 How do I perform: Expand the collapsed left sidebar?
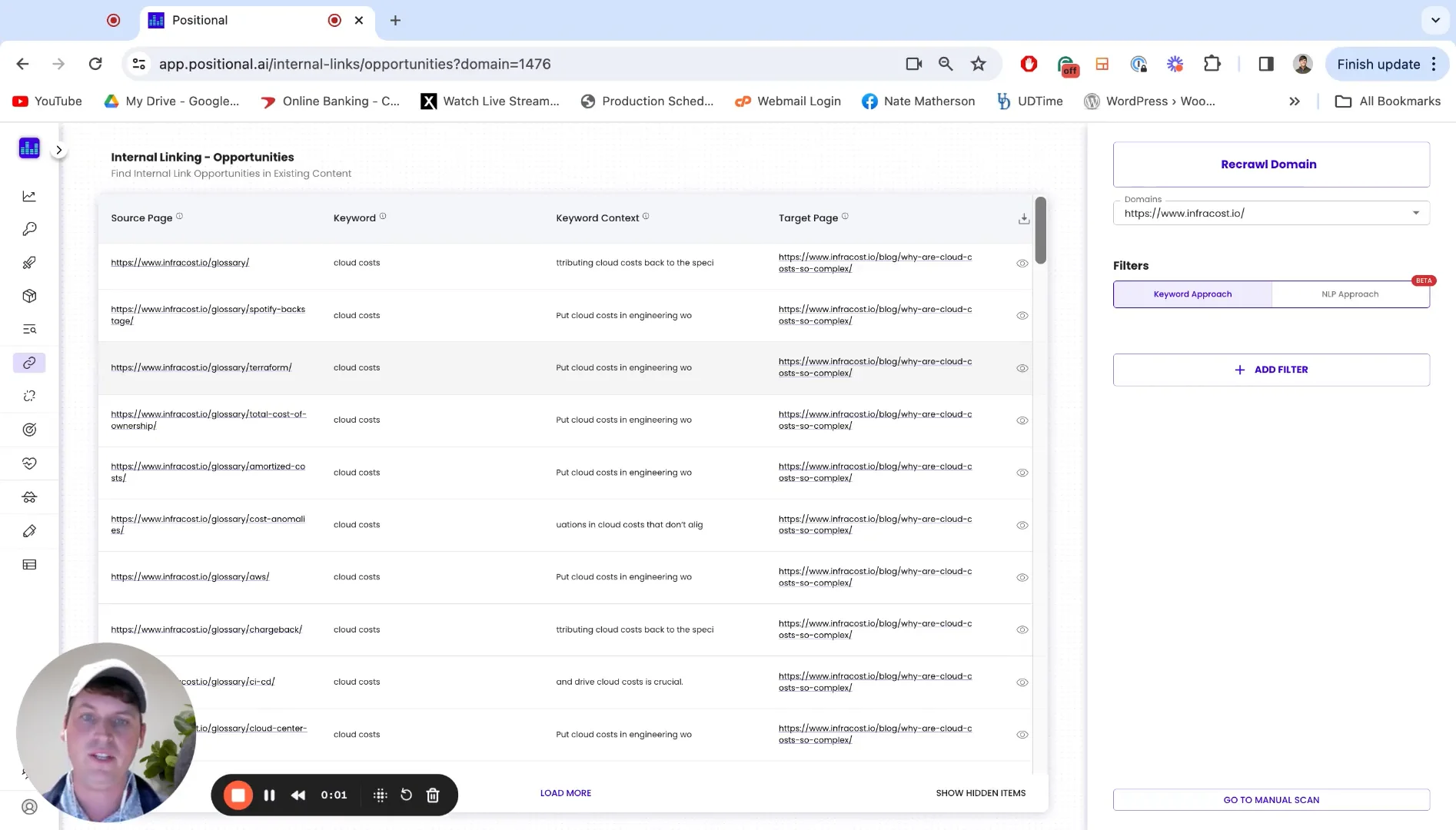[x=58, y=151]
